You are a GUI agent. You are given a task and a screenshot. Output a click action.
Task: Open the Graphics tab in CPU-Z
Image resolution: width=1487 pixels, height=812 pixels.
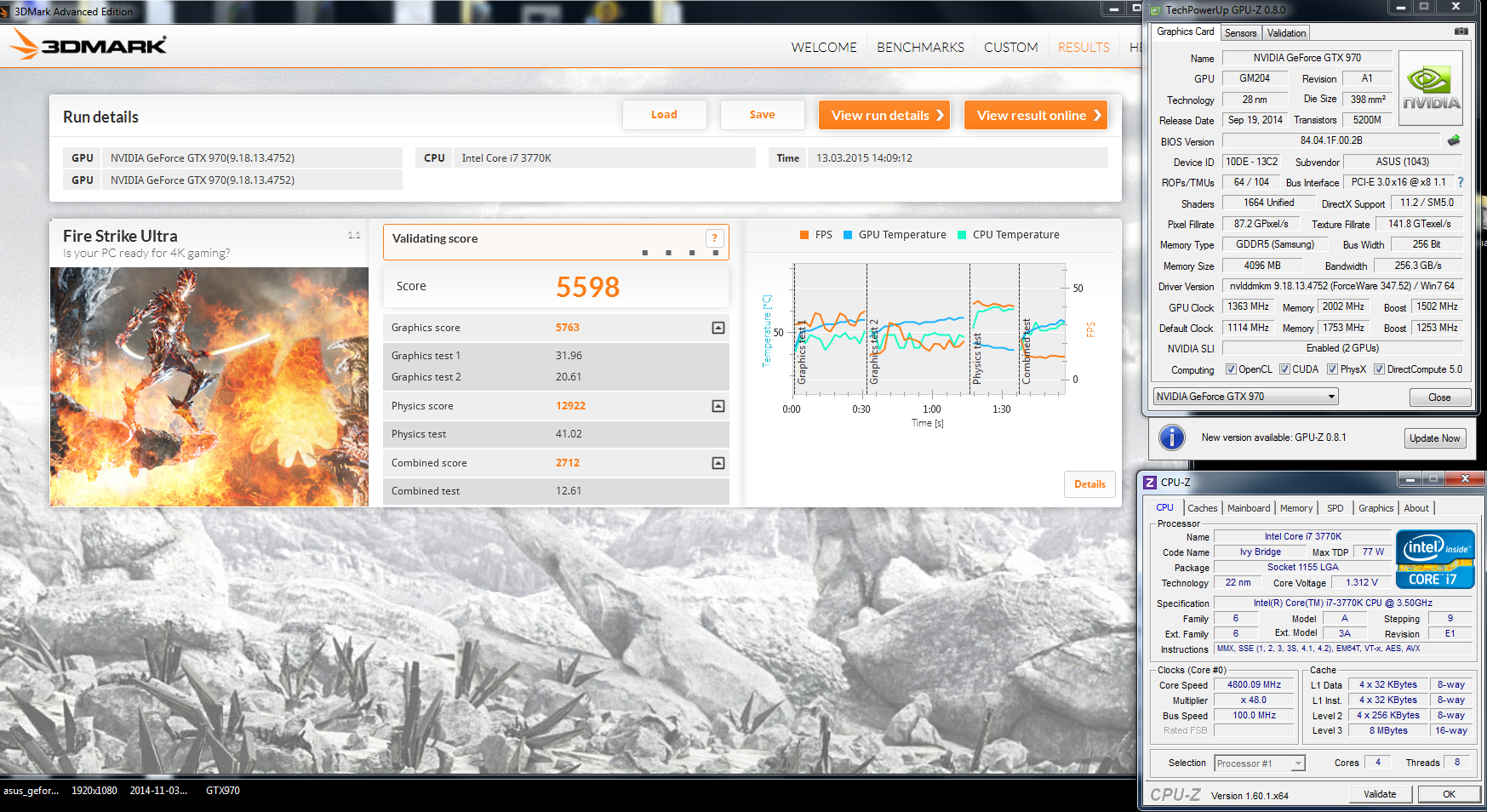1375,508
